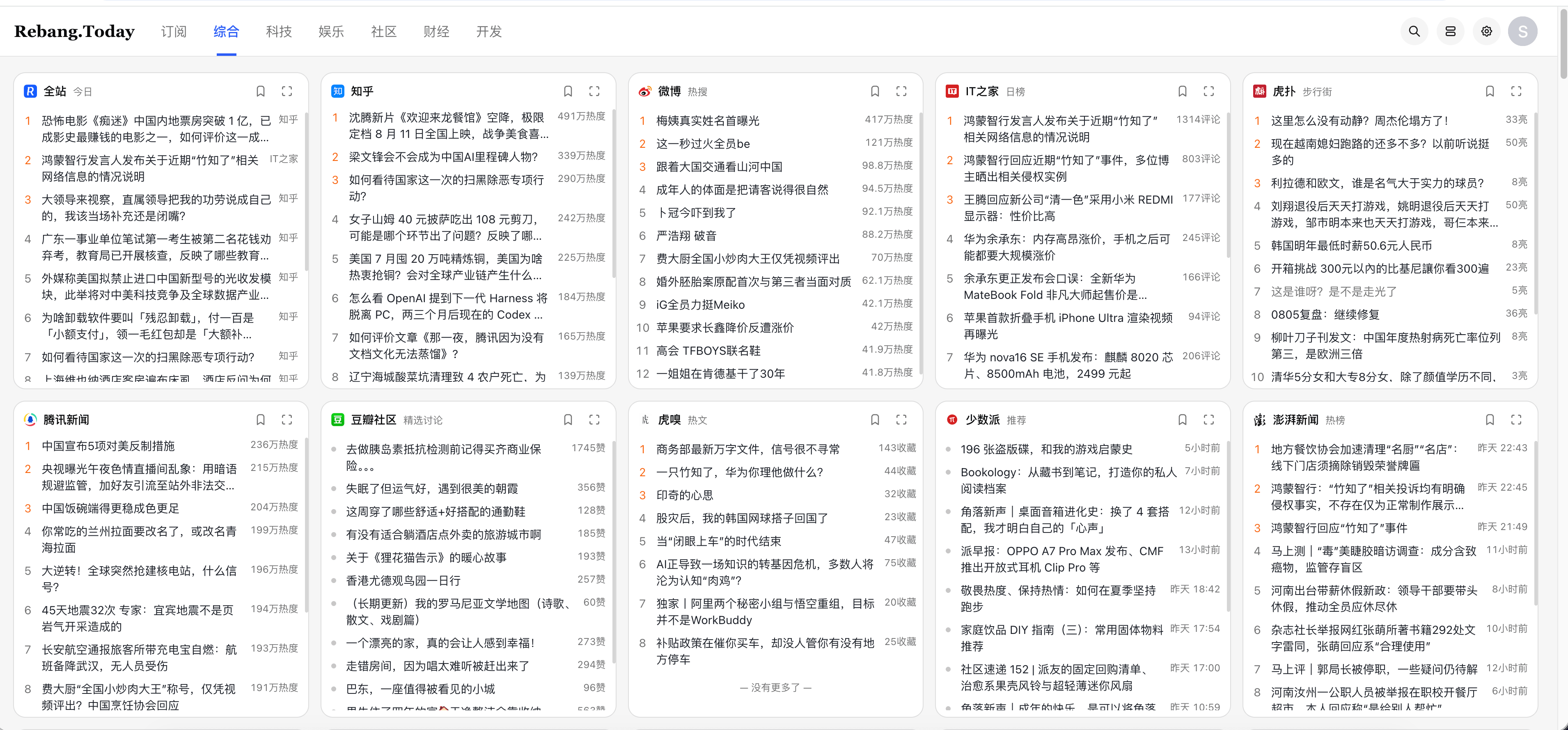Bookmark the 虎嗅 card

(x=875, y=420)
